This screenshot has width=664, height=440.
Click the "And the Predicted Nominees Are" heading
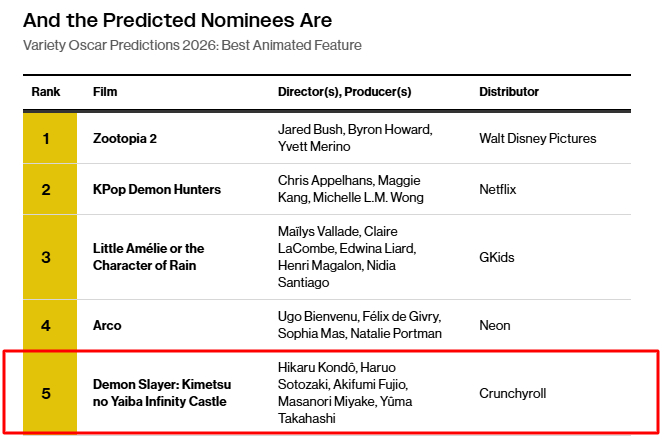pos(177,20)
